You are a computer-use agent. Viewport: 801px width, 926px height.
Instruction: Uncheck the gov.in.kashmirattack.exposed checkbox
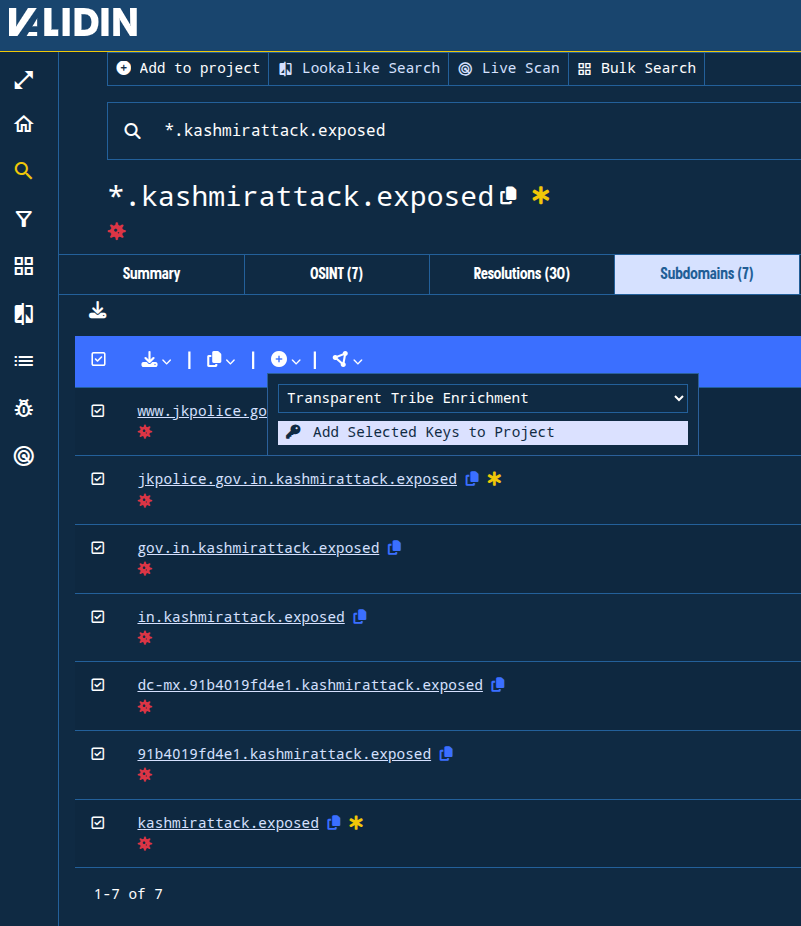tap(98, 548)
